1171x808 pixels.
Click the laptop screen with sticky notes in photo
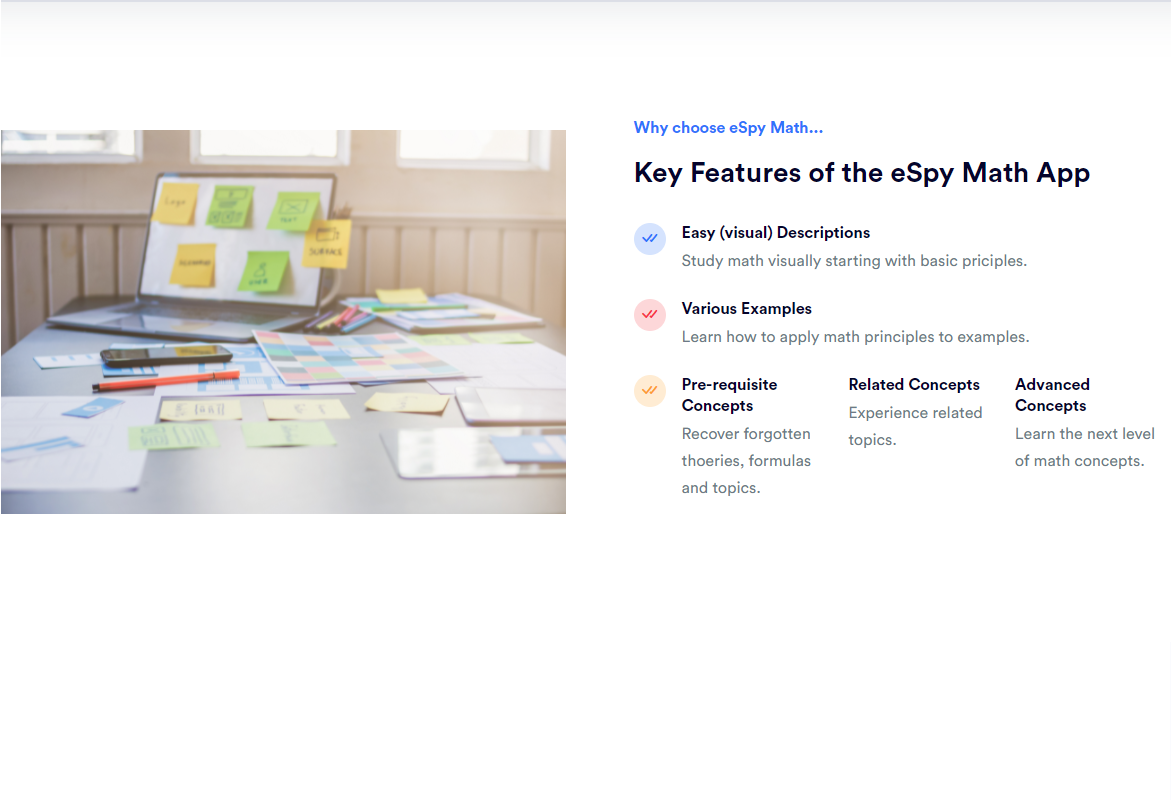240,240
